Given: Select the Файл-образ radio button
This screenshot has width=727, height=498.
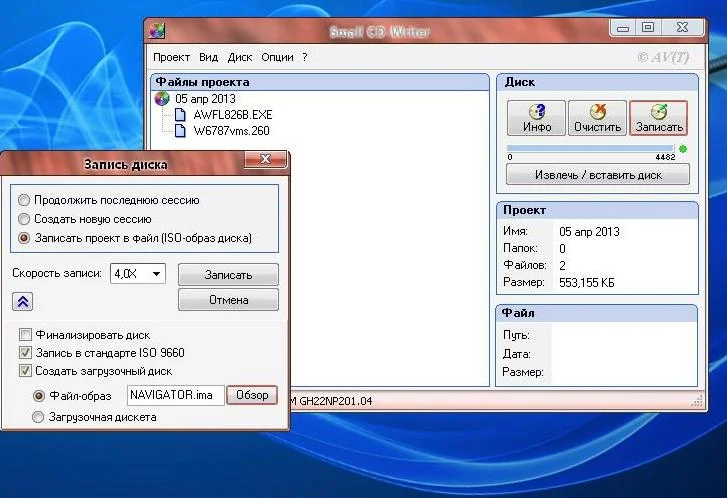Looking at the screenshot, I should click(39, 396).
